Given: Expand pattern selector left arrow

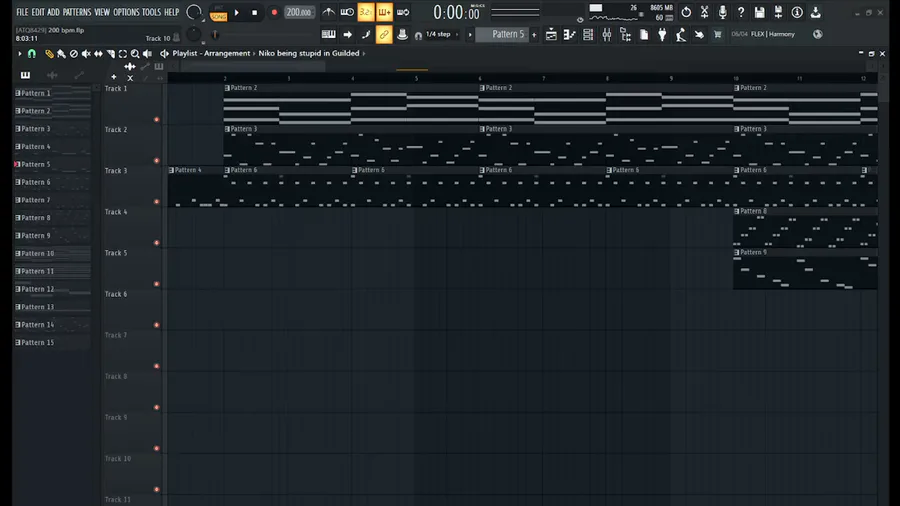Looking at the screenshot, I should [470, 34].
